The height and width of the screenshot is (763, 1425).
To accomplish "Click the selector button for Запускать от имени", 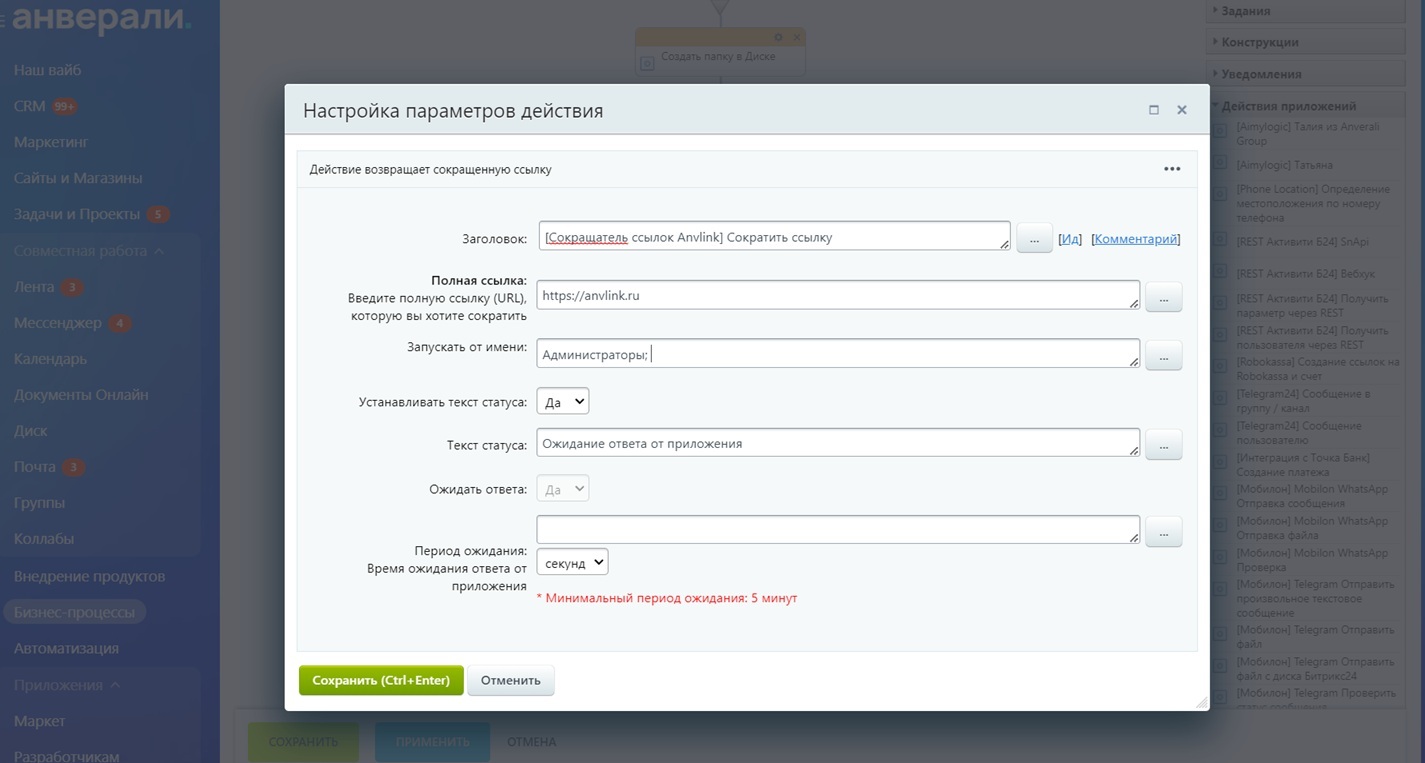I will [1164, 355].
